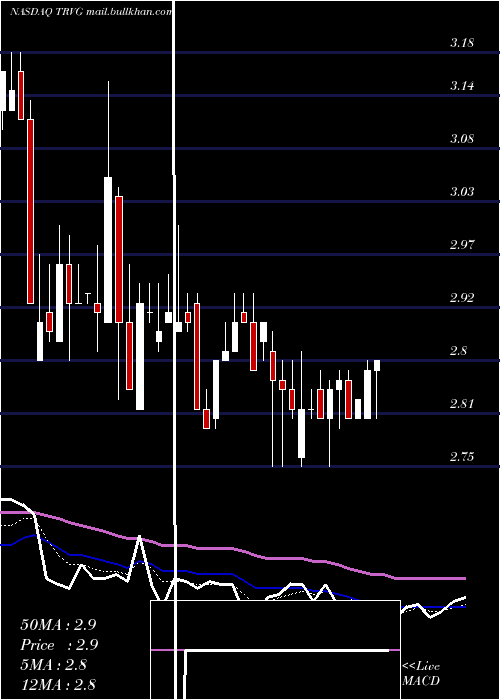Click the 3.14 price axis label
This screenshot has width=500, height=700.
(462, 86)
